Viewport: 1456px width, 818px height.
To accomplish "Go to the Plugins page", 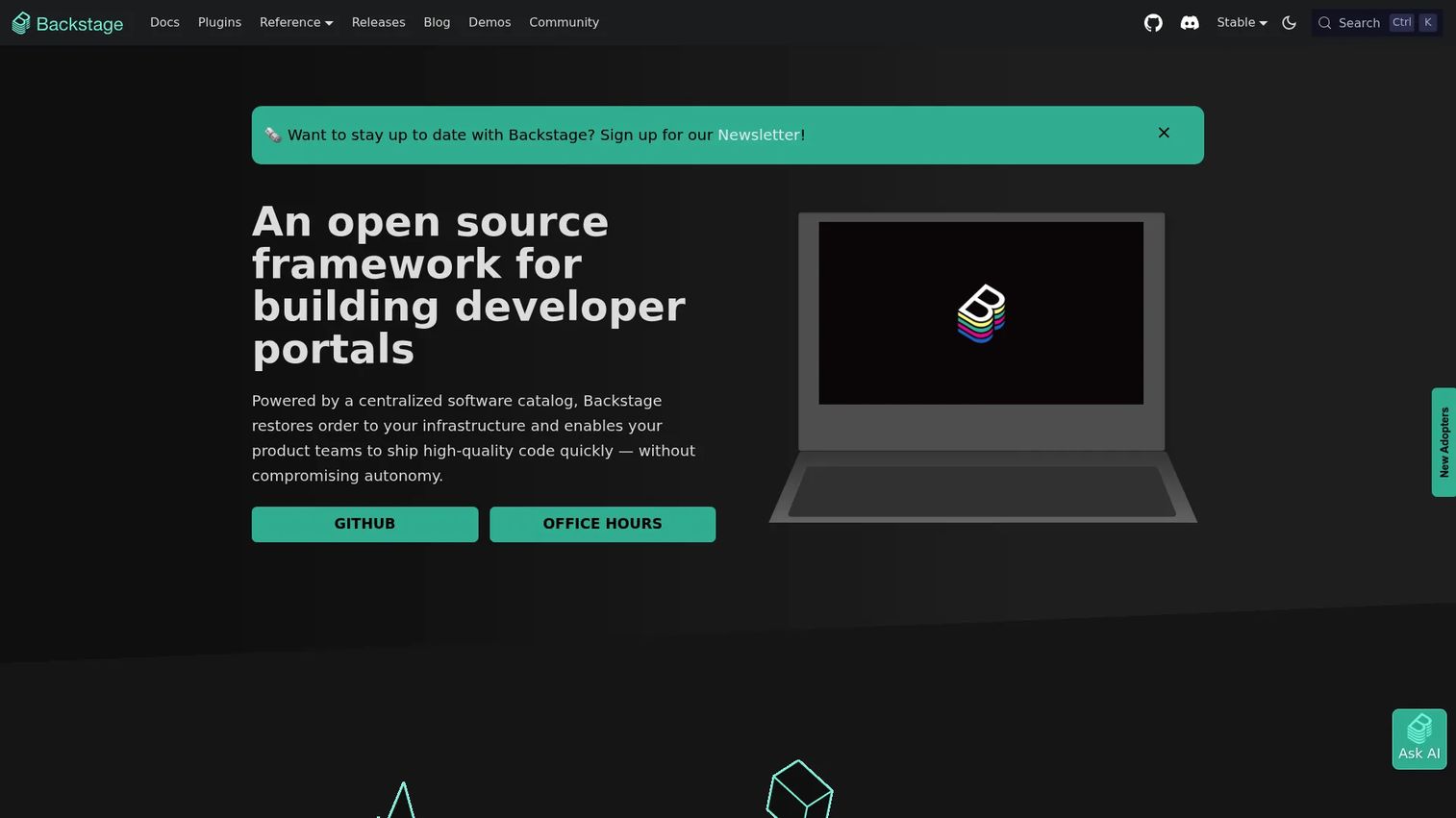I will click(219, 22).
